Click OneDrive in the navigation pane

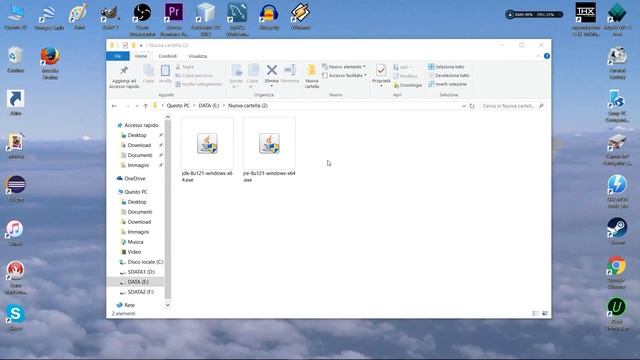tap(135, 179)
